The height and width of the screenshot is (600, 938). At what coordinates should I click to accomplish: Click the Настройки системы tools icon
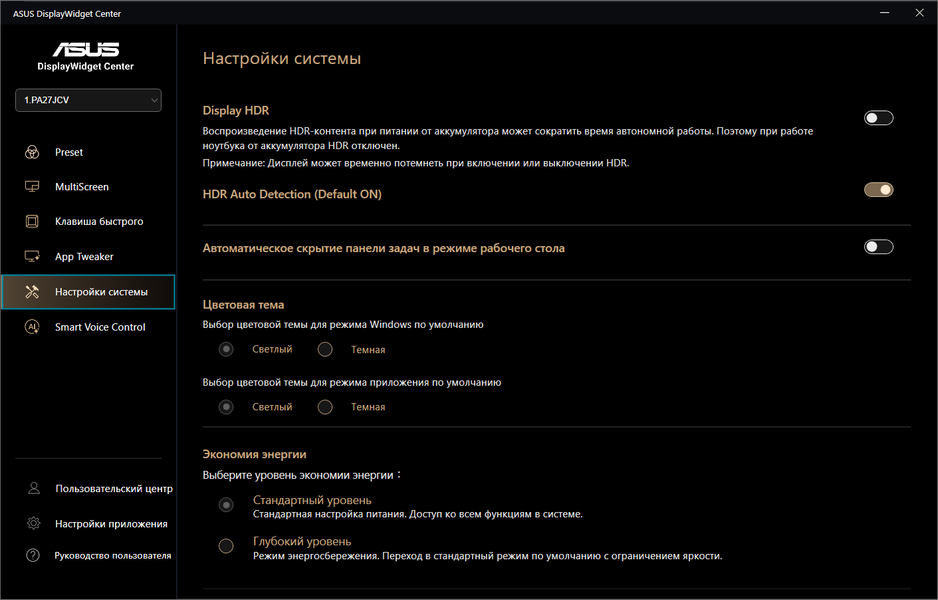33,292
